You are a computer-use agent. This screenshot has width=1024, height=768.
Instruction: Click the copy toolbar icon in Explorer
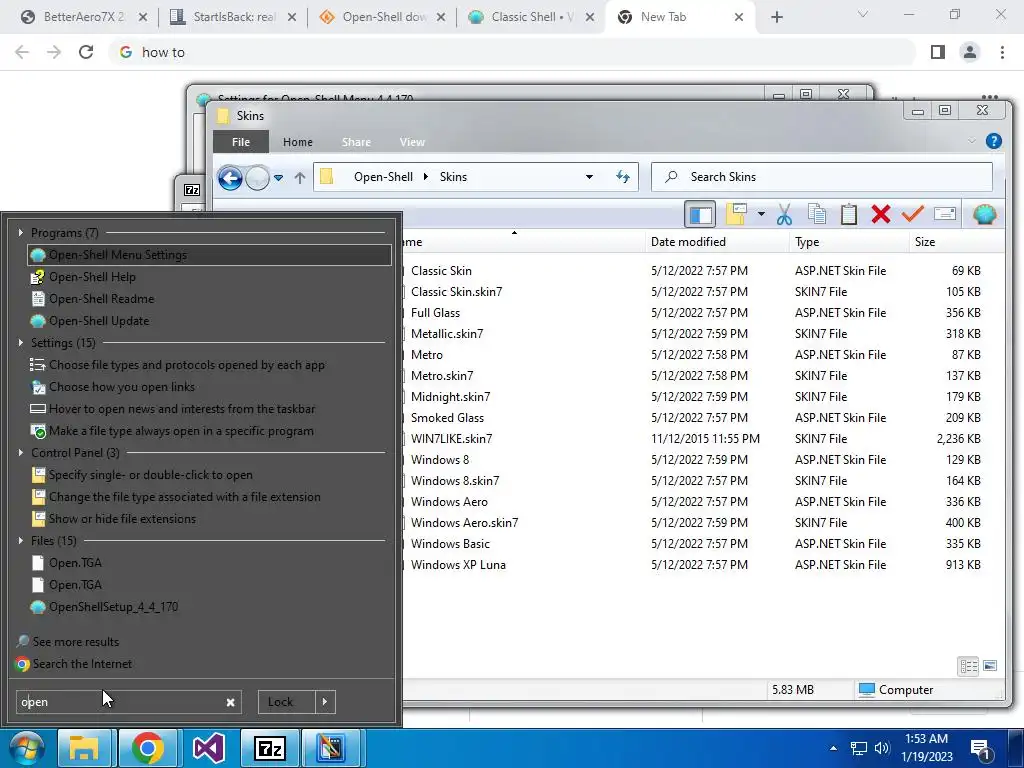817,214
